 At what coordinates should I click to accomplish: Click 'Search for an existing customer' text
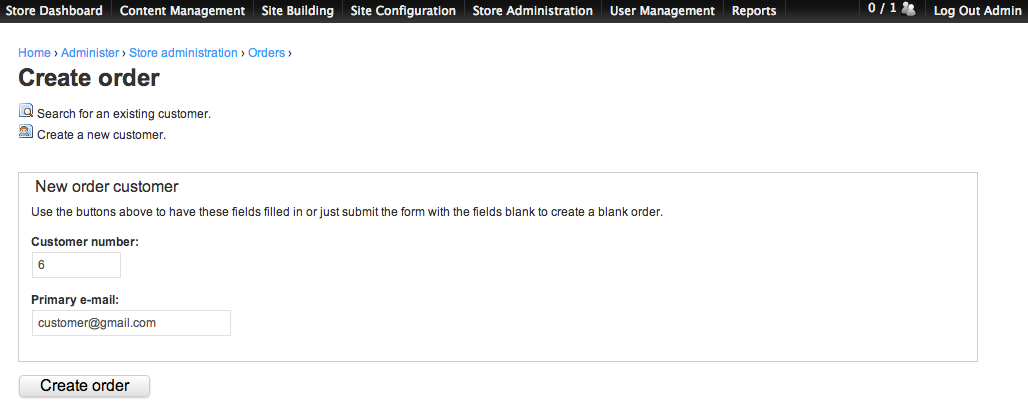[124, 114]
